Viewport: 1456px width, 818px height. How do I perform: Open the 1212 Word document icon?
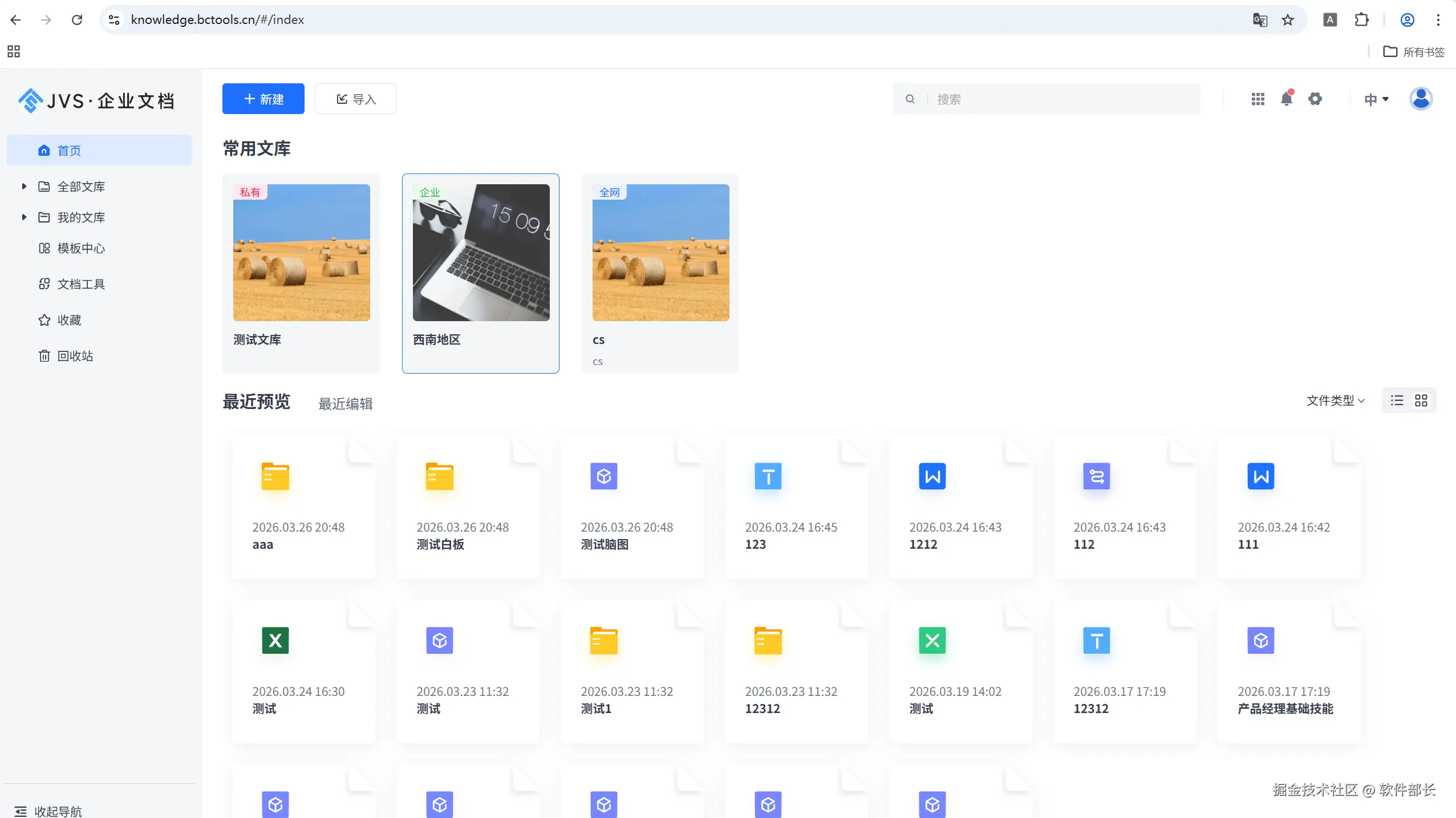932,476
